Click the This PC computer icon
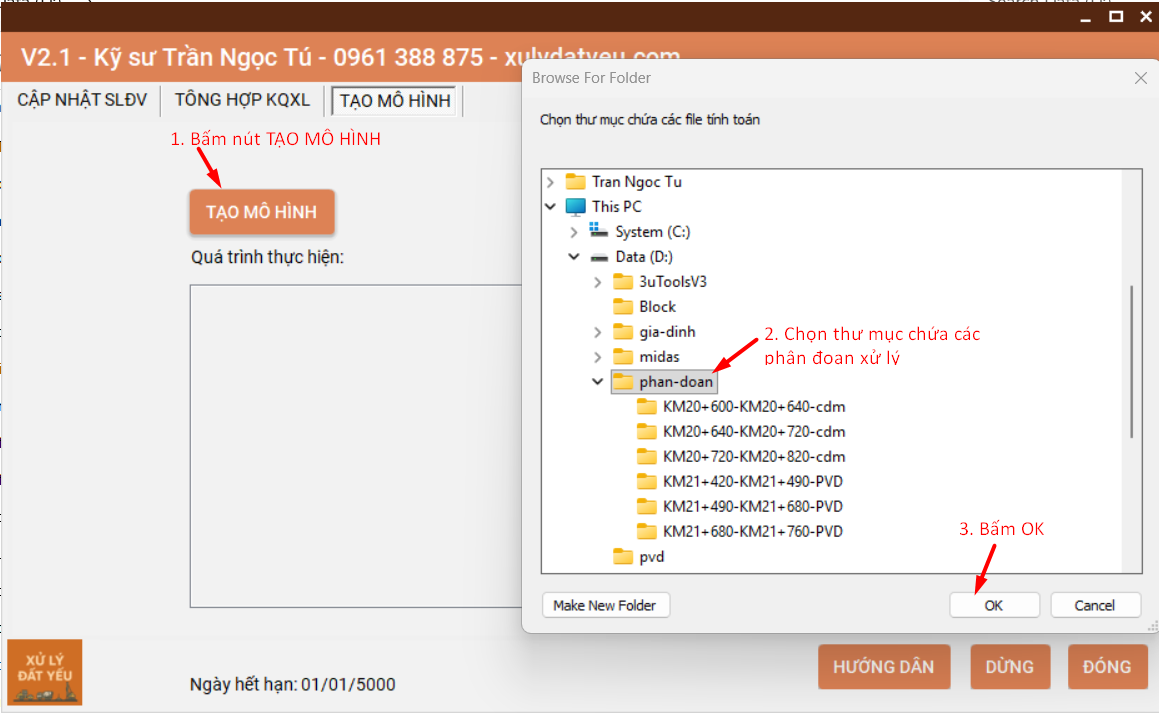 tap(575, 207)
